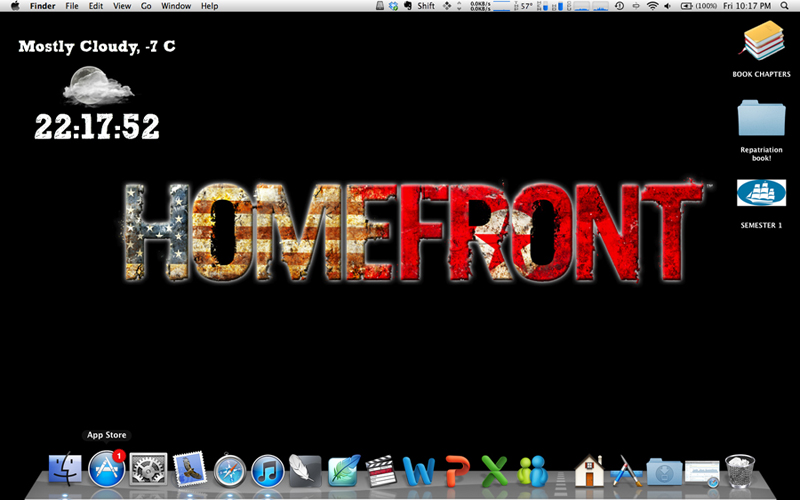Open the white feather app in dock
Image resolution: width=800 pixels, height=500 pixels.
[x=305, y=470]
